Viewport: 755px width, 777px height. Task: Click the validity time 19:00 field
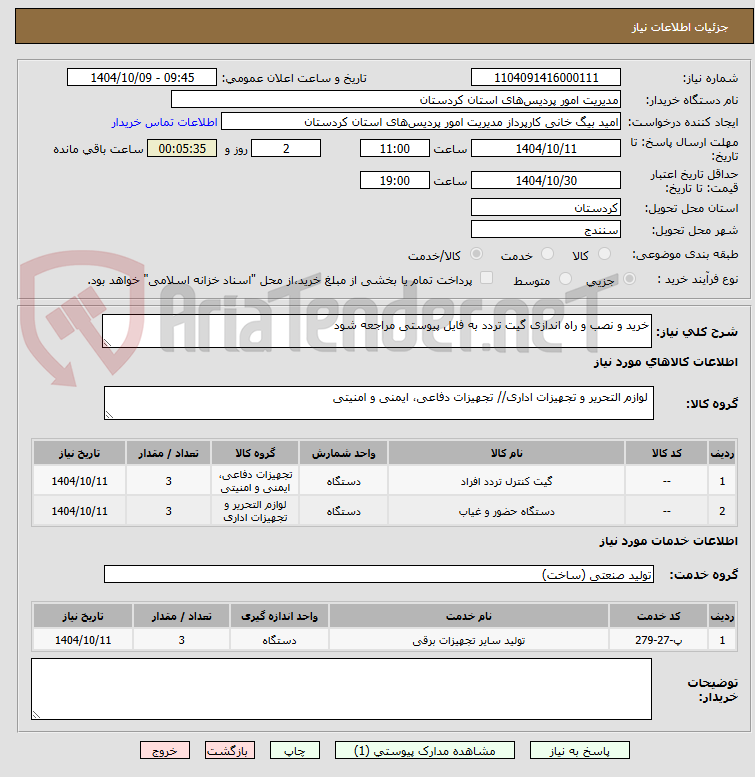tap(394, 180)
